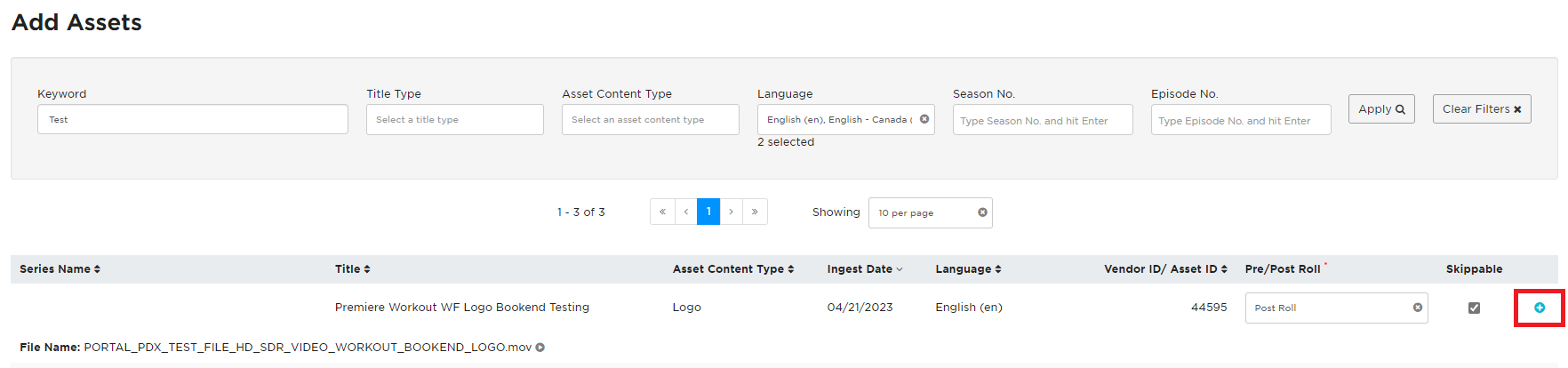Screen dimensions: 1568x368
Task: Add the Logo asset with plus icon
Action: 1540,308
